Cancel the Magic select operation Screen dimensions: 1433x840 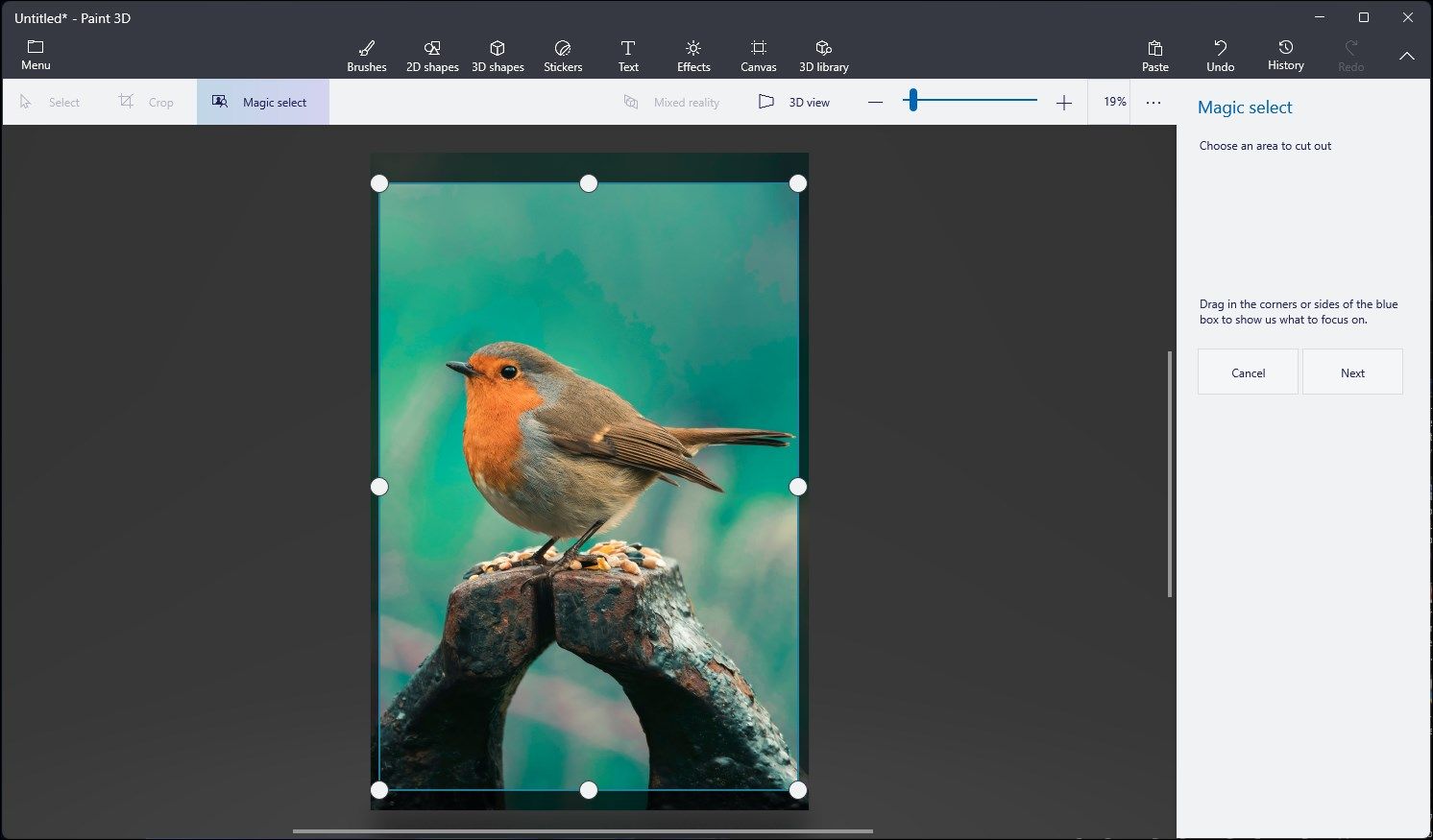(x=1248, y=372)
